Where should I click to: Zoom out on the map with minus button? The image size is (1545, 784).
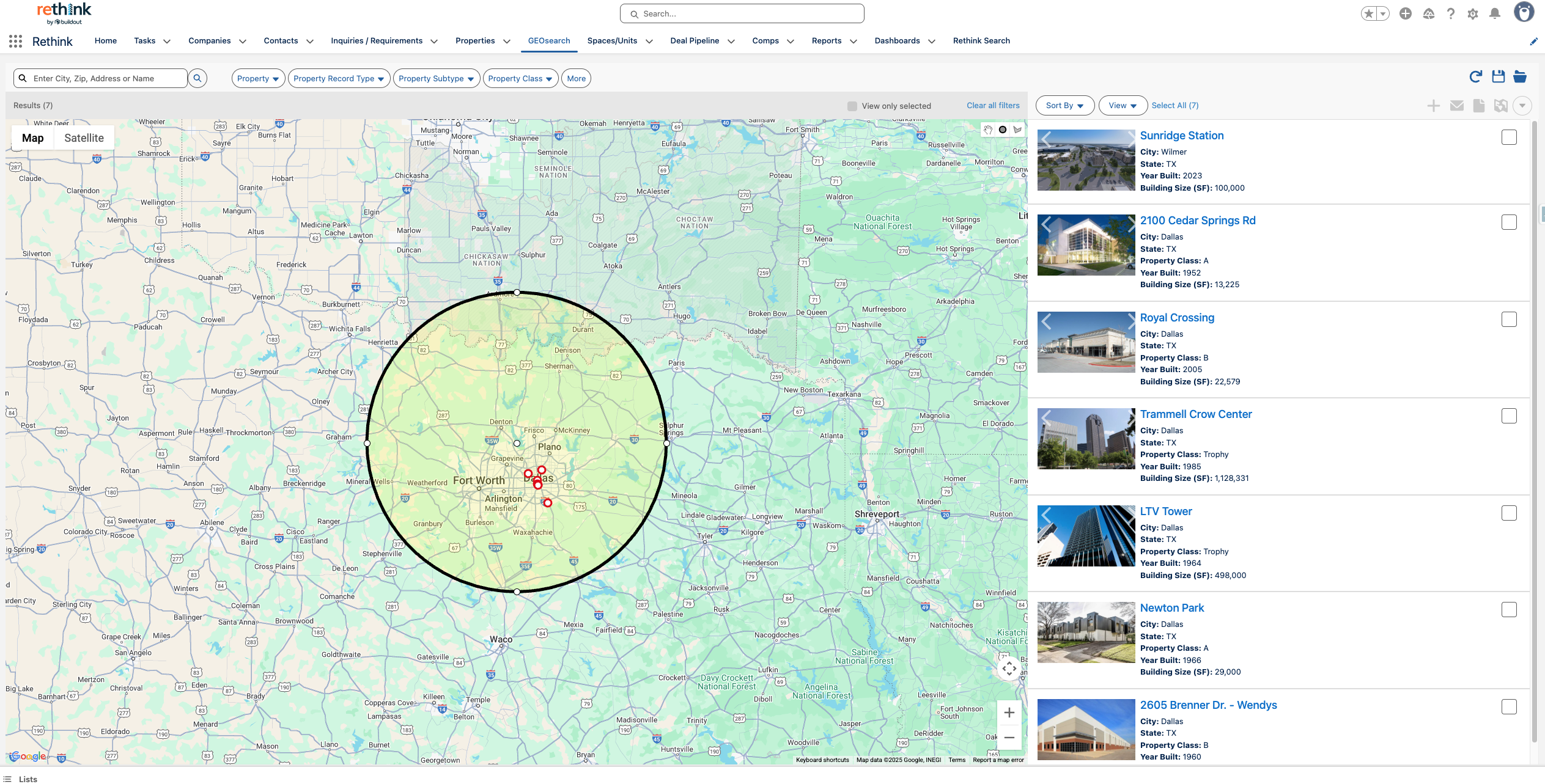1009,738
